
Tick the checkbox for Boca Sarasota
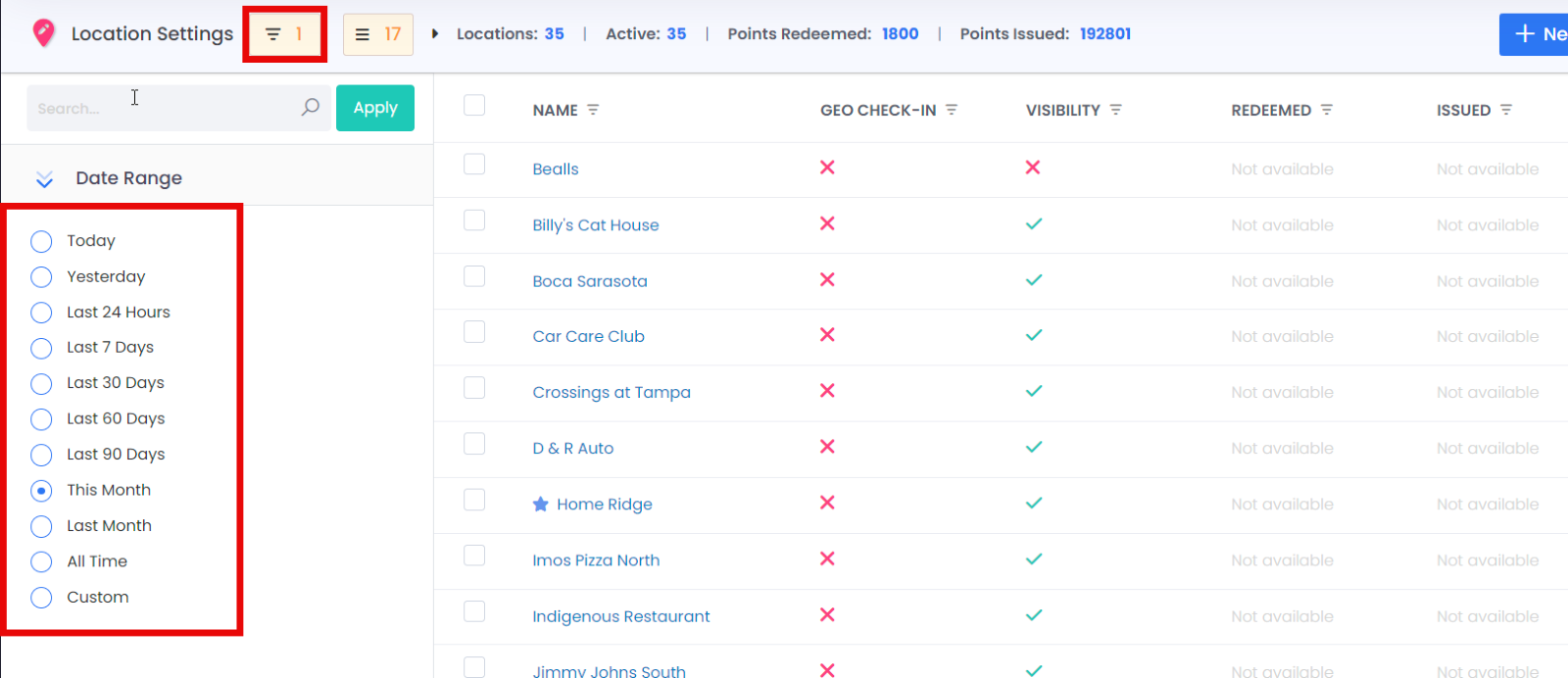pyautogui.click(x=474, y=276)
